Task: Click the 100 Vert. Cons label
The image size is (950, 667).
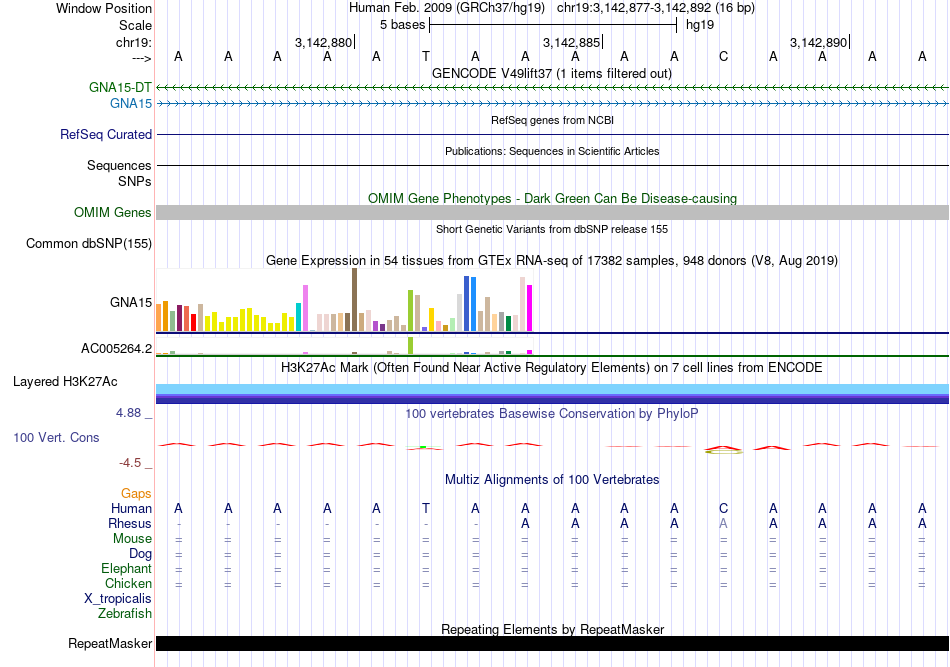Action: pos(56,437)
